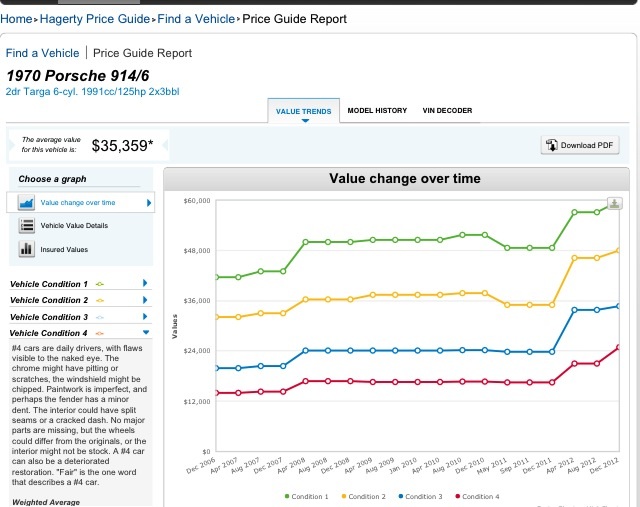Open the Model History tab

[377, 111]
